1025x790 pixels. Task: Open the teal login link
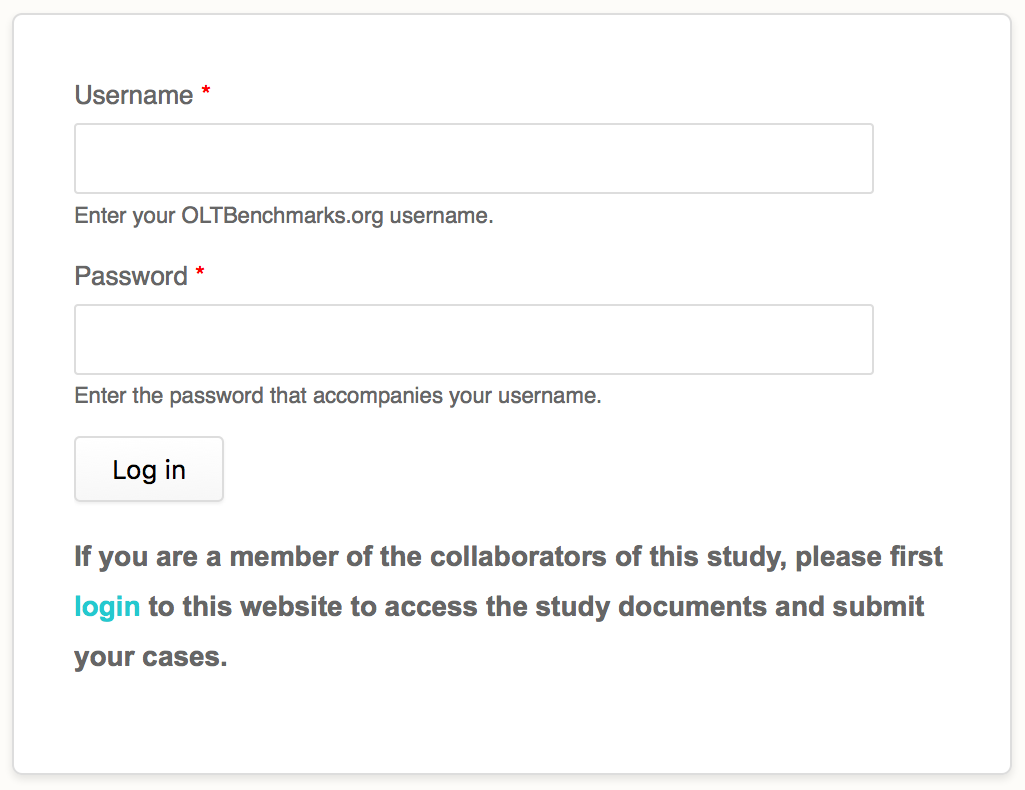107,606
